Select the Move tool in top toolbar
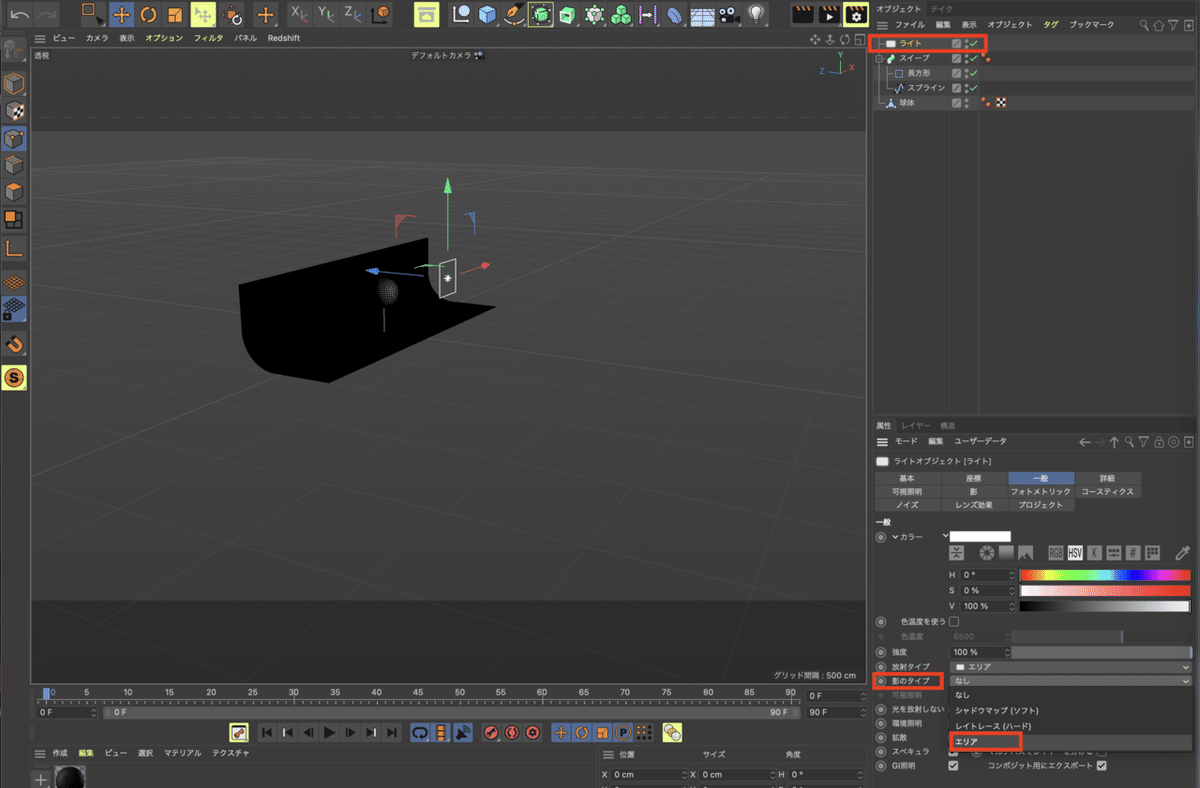The width and height of the screenshot is (1200, 788). pos(120,15)
